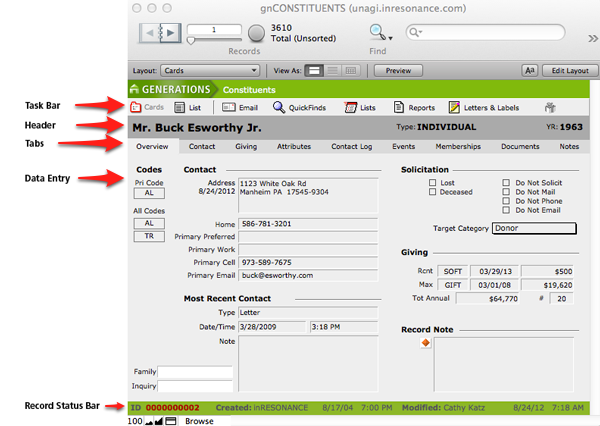Click the Email envelope icon
This screenshot has width=600, height=426.
click(229, 107)
